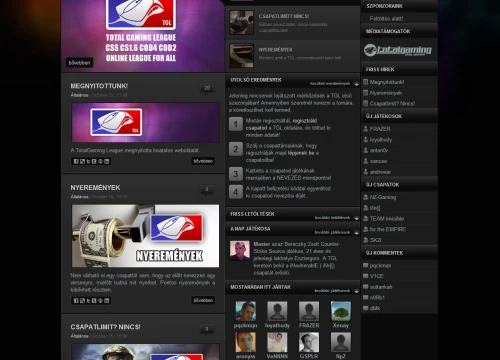Open loyalhudy avatar in recent visitors
This screenshot has width=500, height=360.
[277, 311]
